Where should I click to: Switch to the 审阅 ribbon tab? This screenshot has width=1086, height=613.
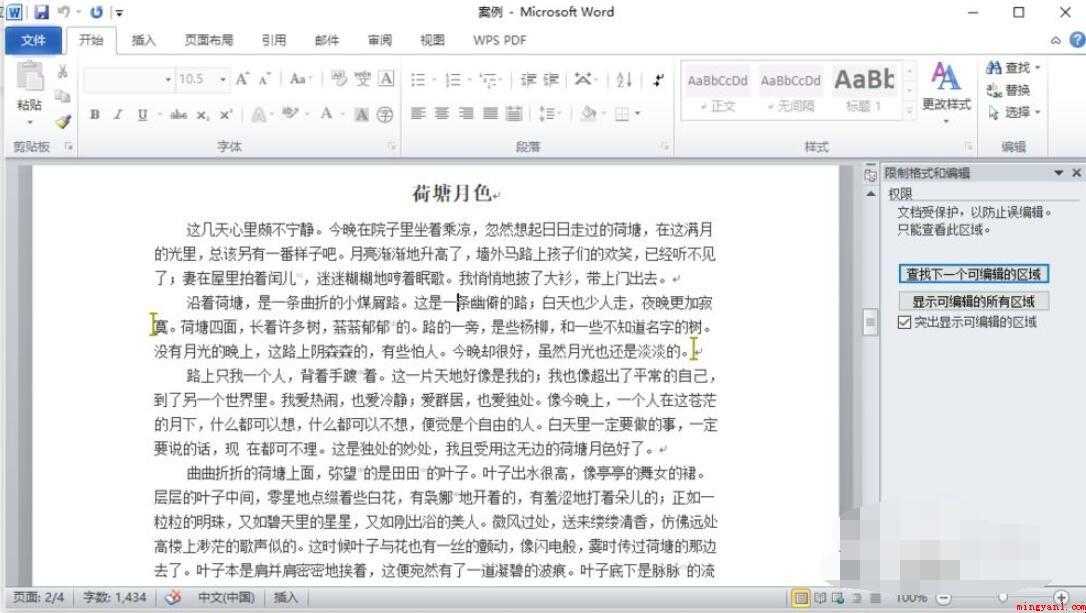click(x=380, y=40)
